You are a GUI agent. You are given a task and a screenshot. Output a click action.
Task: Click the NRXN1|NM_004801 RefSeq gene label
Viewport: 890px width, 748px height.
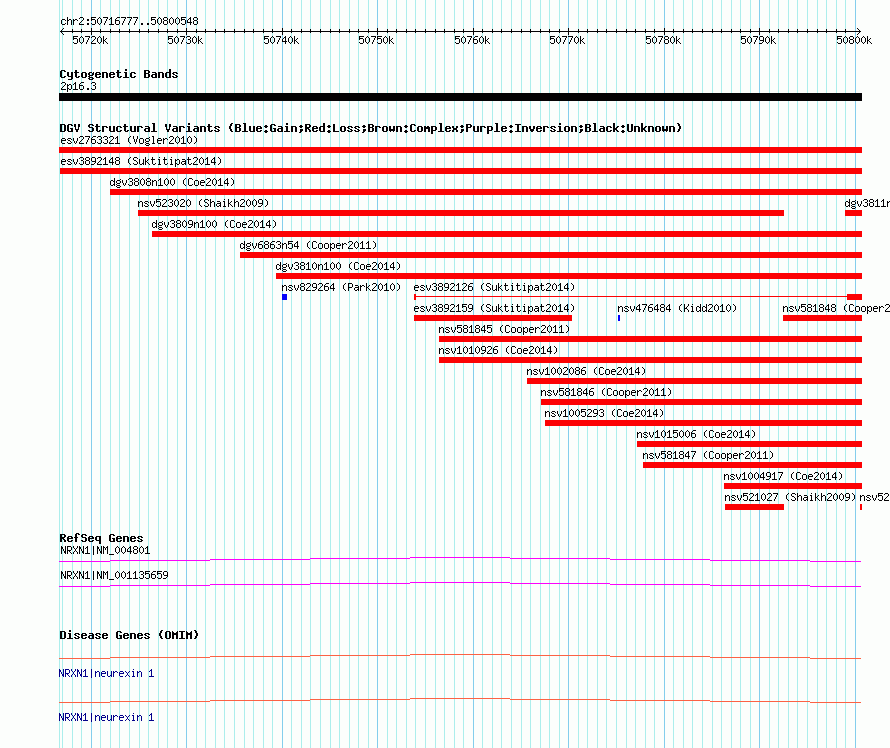(x=105, y=551)
